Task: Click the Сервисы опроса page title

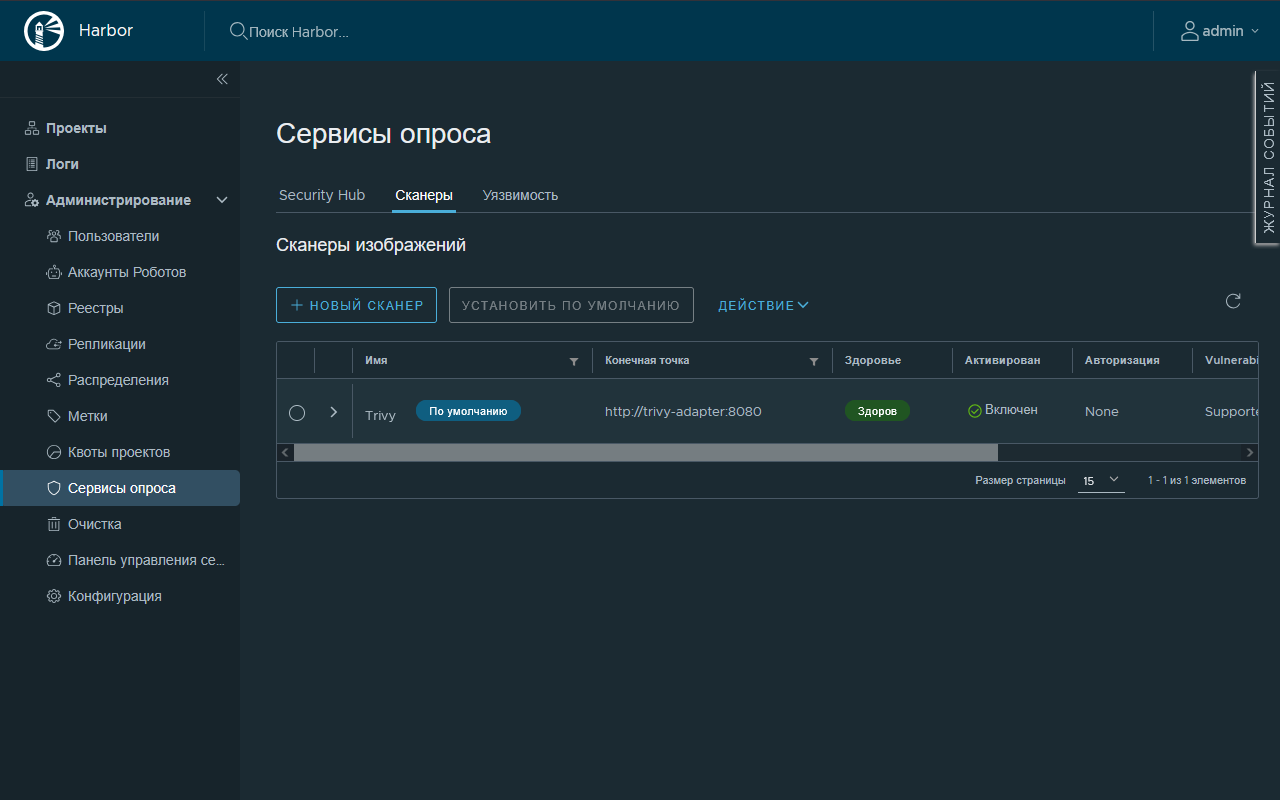Action: (383, 134)
